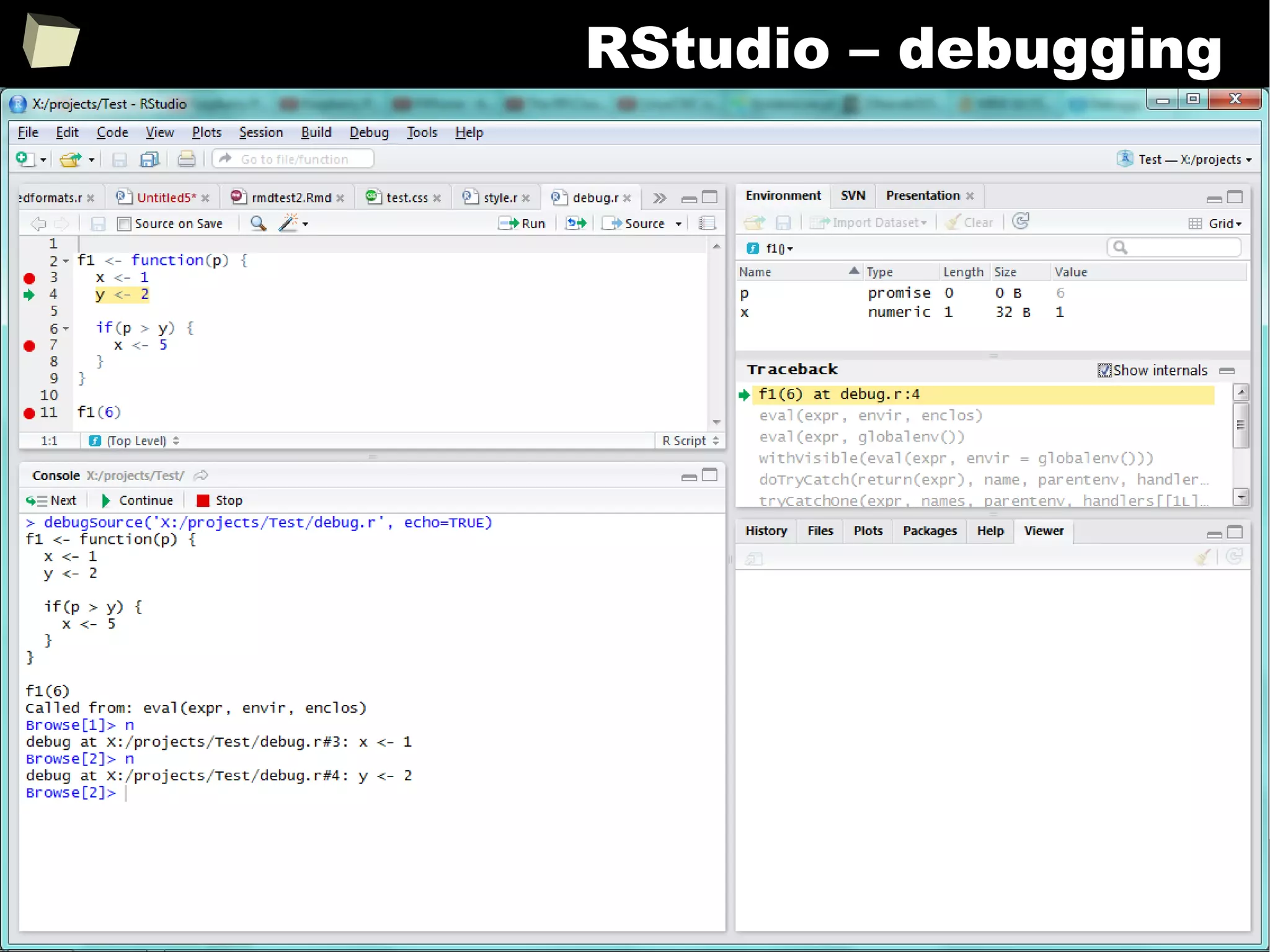Open the Build menu
Viewport: 1270px width, 952px height.
tap(316, 133)
